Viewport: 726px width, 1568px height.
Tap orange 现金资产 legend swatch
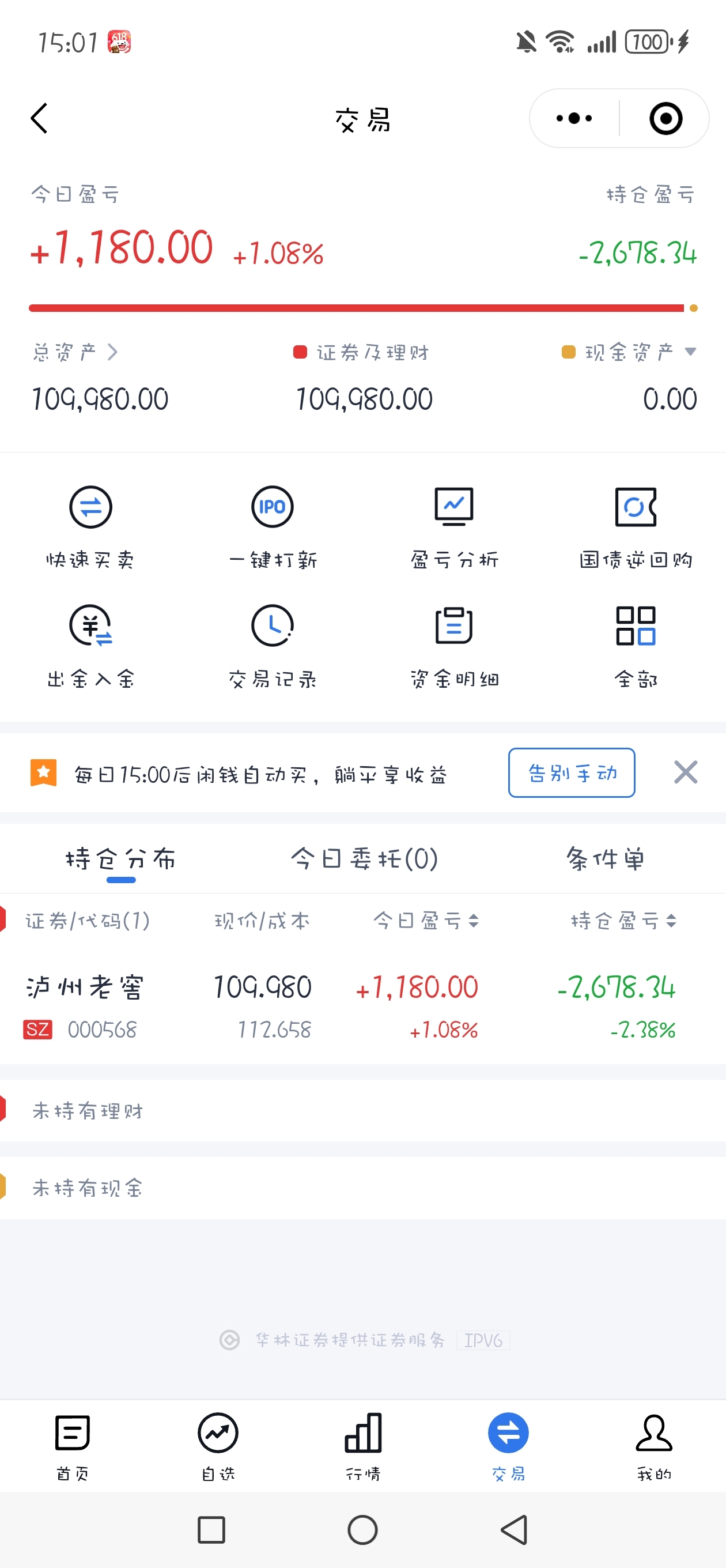[568, 352]
